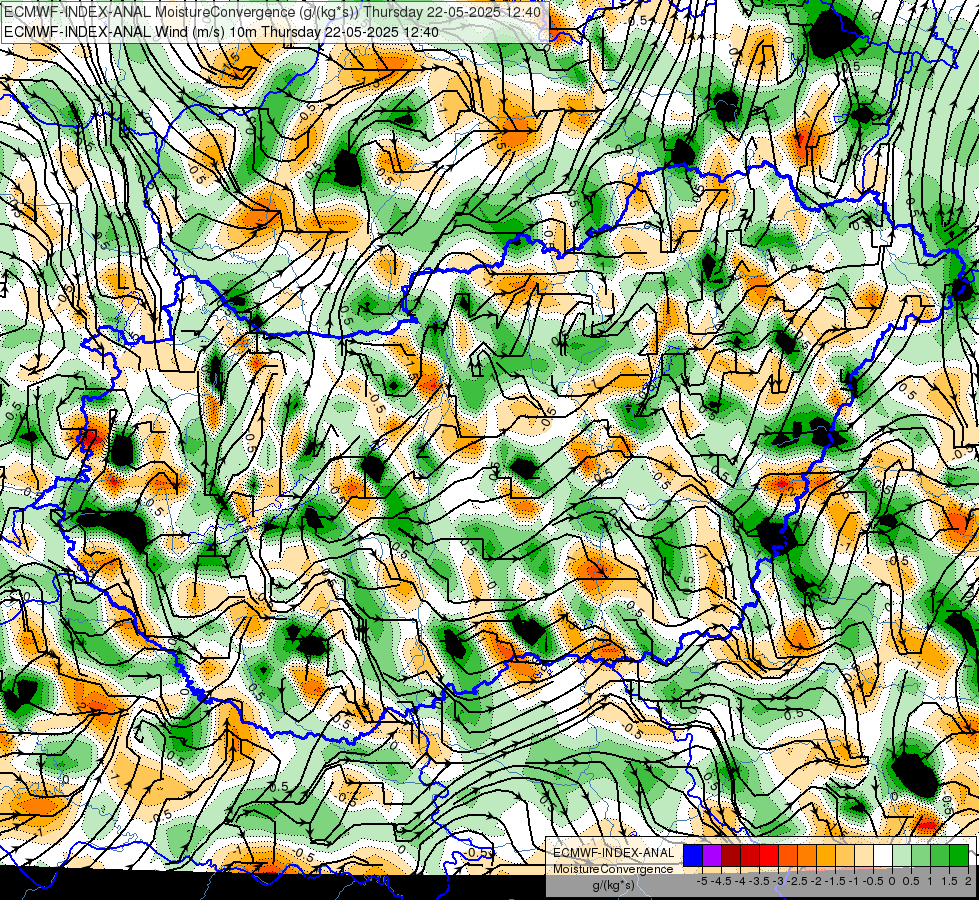Click the -2 tick label on the legend

(816, 881)
